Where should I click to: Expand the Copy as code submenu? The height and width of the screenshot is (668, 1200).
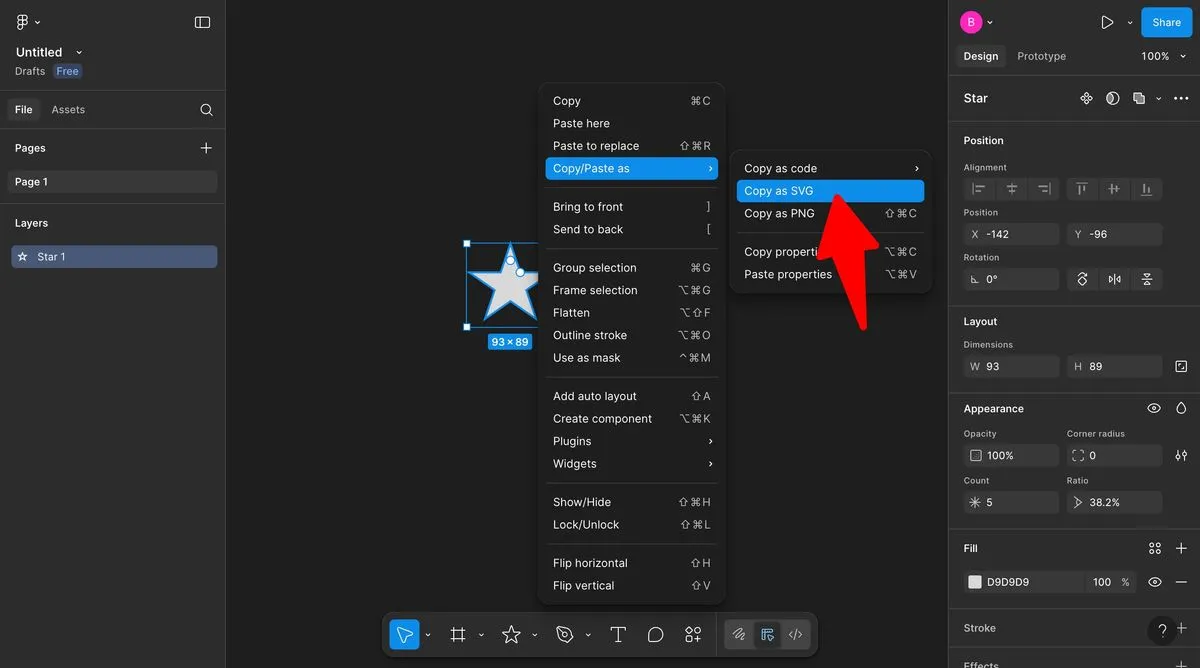[x=830, y=168]
